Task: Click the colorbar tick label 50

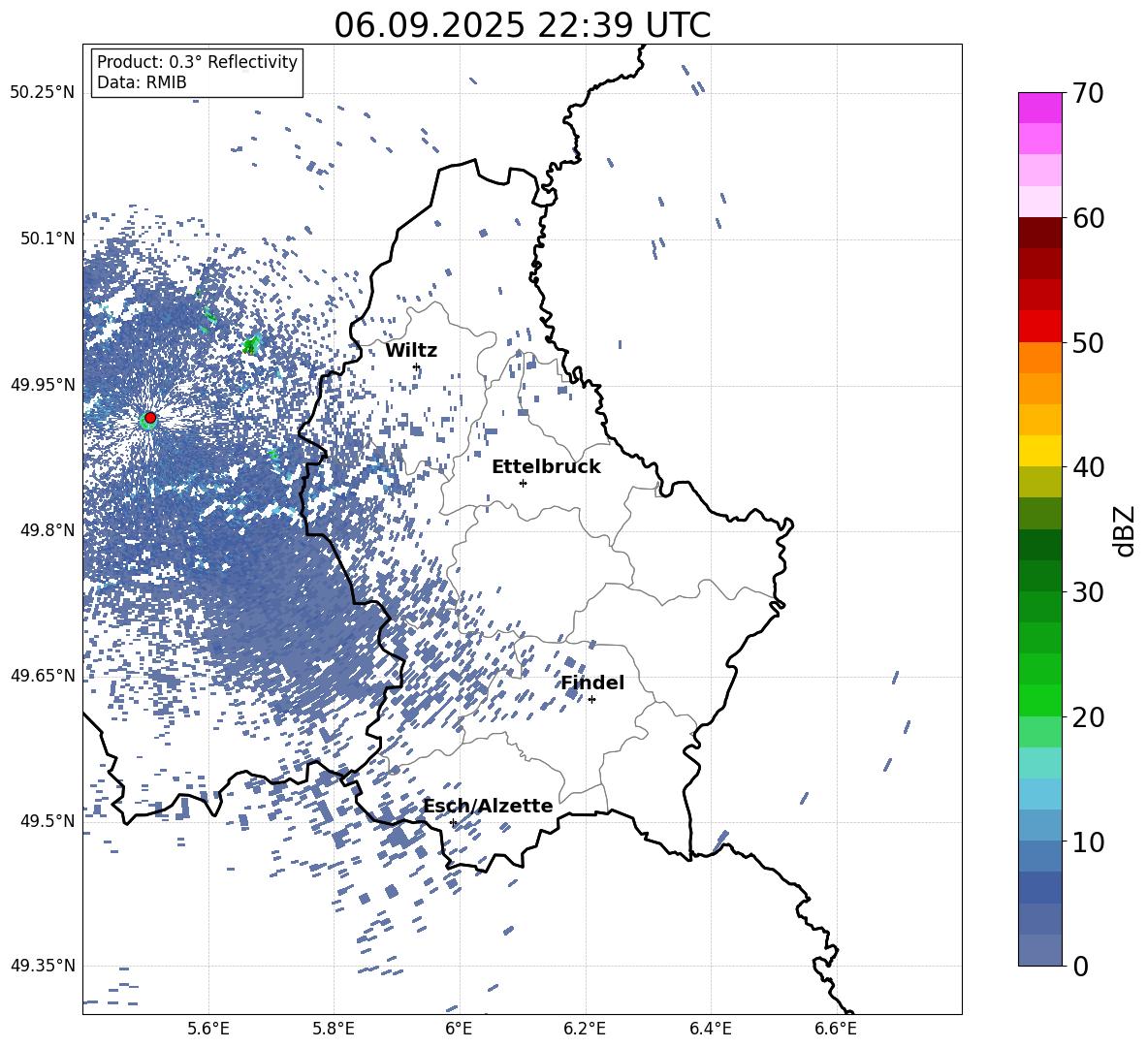Action: [x=1087, y=342]
